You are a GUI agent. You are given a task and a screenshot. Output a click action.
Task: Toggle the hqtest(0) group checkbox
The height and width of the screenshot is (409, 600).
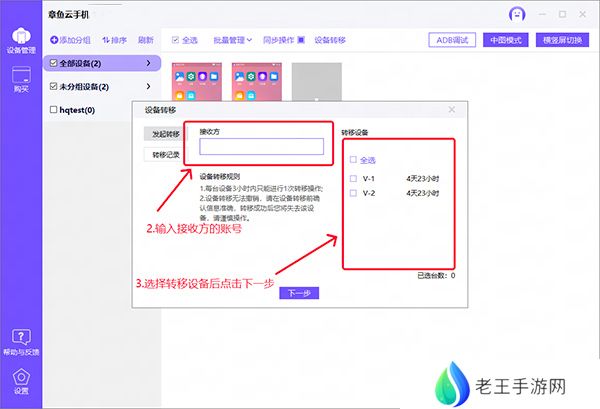(x=54, y=110)
